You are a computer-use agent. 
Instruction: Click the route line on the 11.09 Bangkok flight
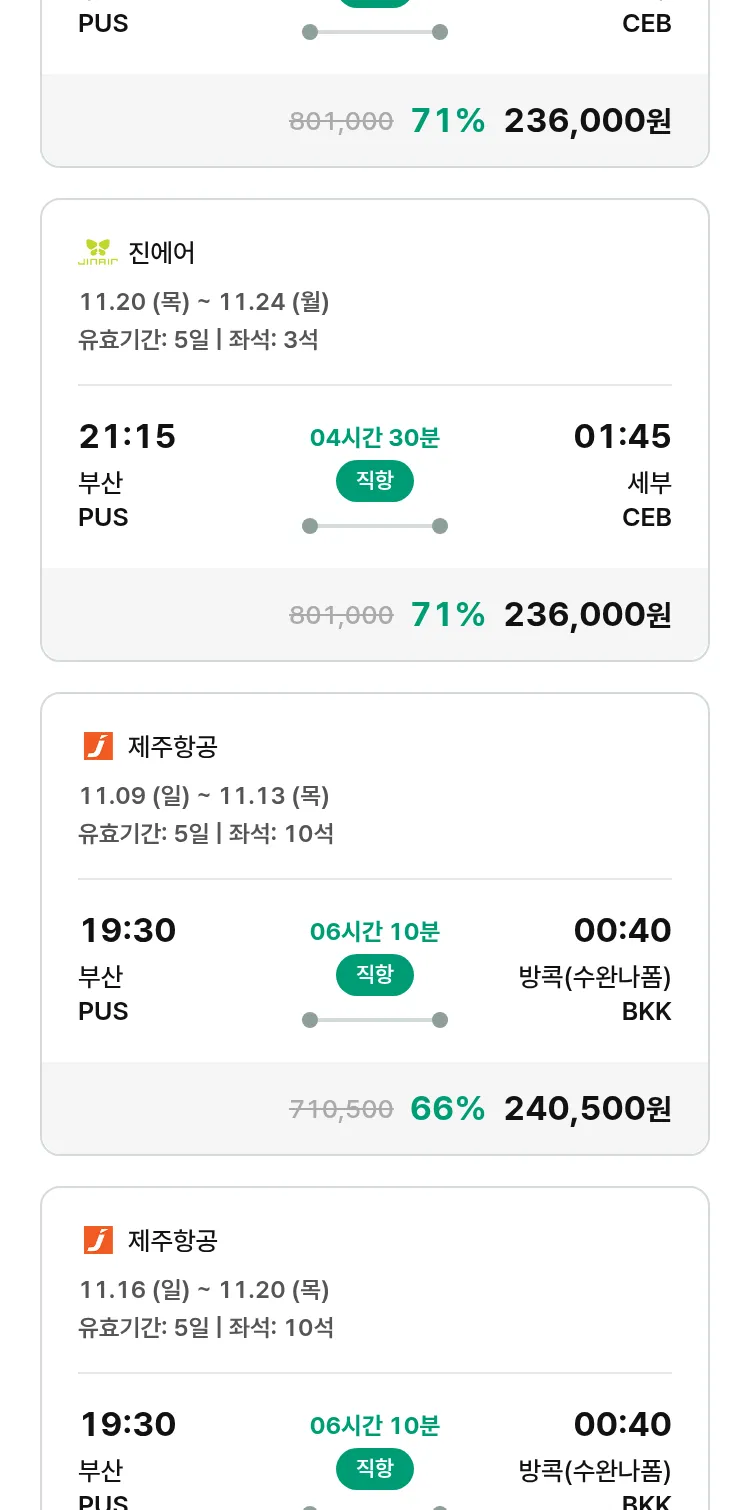pyautogui.click(x=375, y=1020)
